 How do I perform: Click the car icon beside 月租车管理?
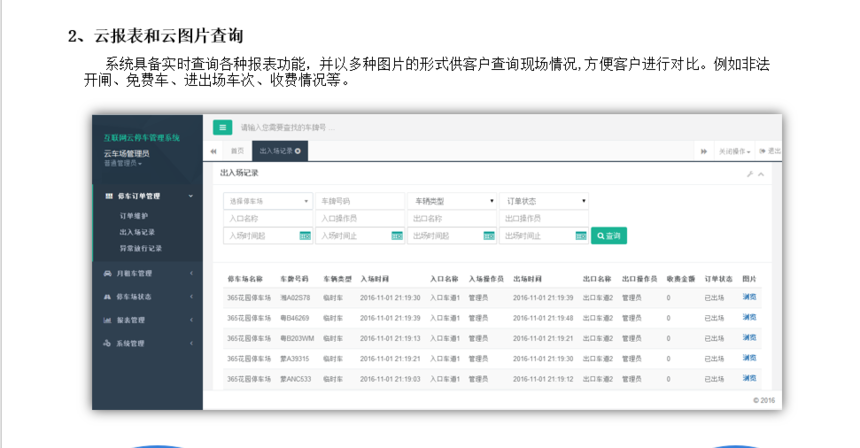pos(108,273)
